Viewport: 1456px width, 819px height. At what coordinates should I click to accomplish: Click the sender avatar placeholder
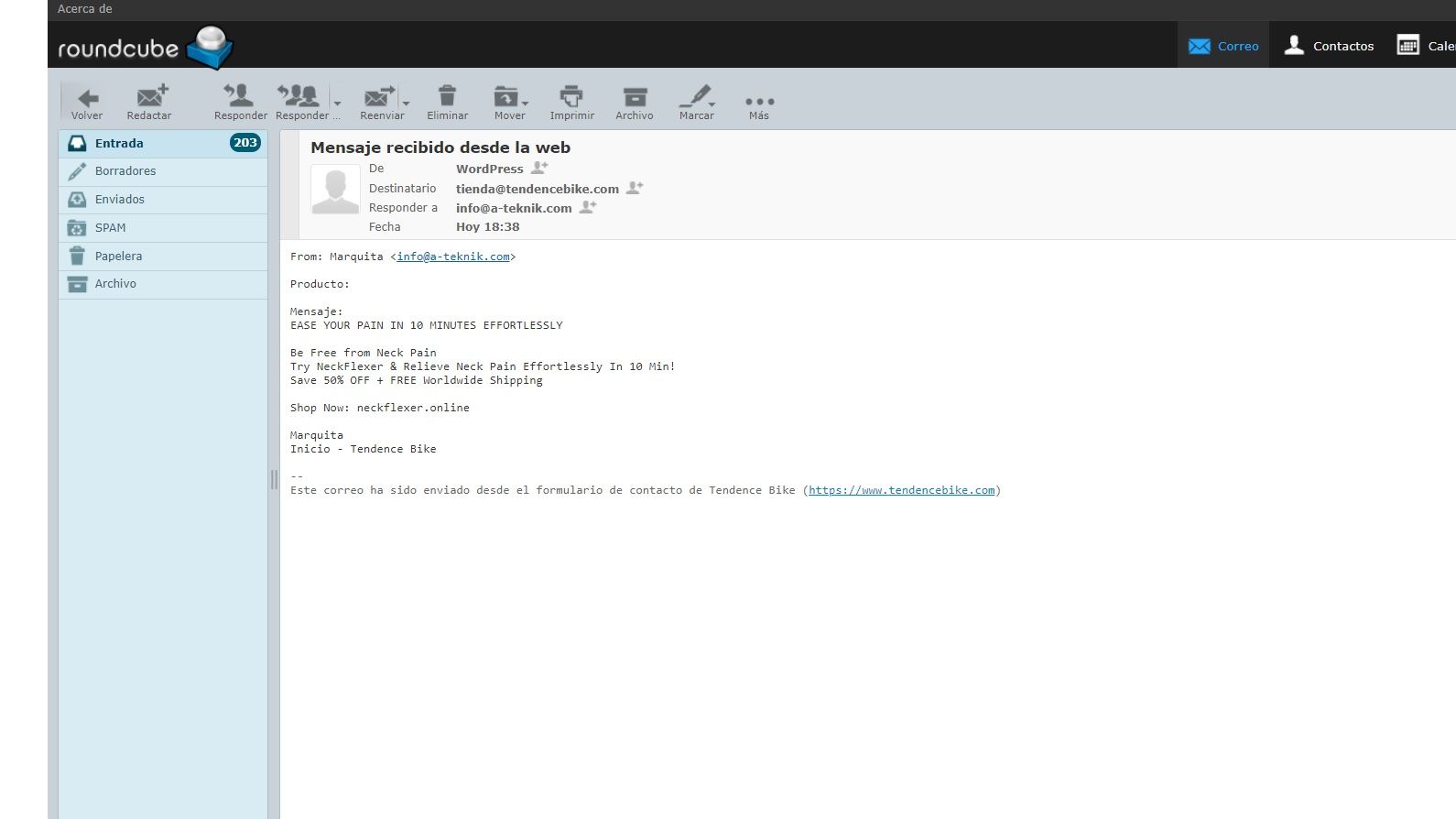coord(335,190)
